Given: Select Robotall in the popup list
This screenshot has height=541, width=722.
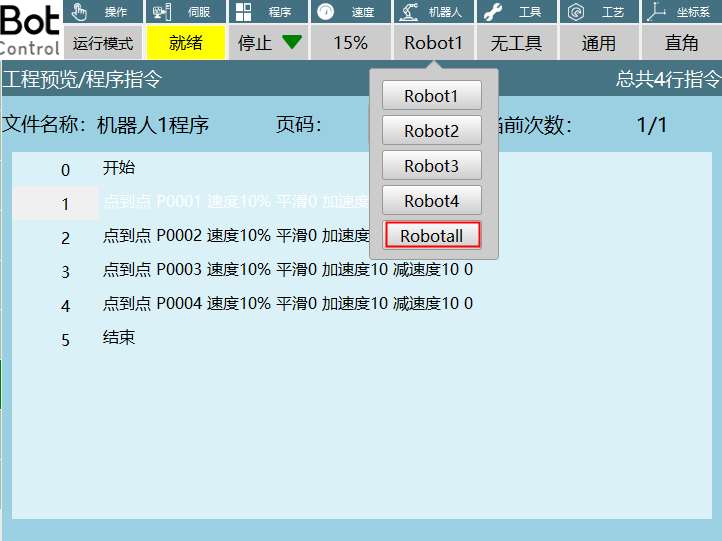Looking at the screenshot, I should coord(432,236).
